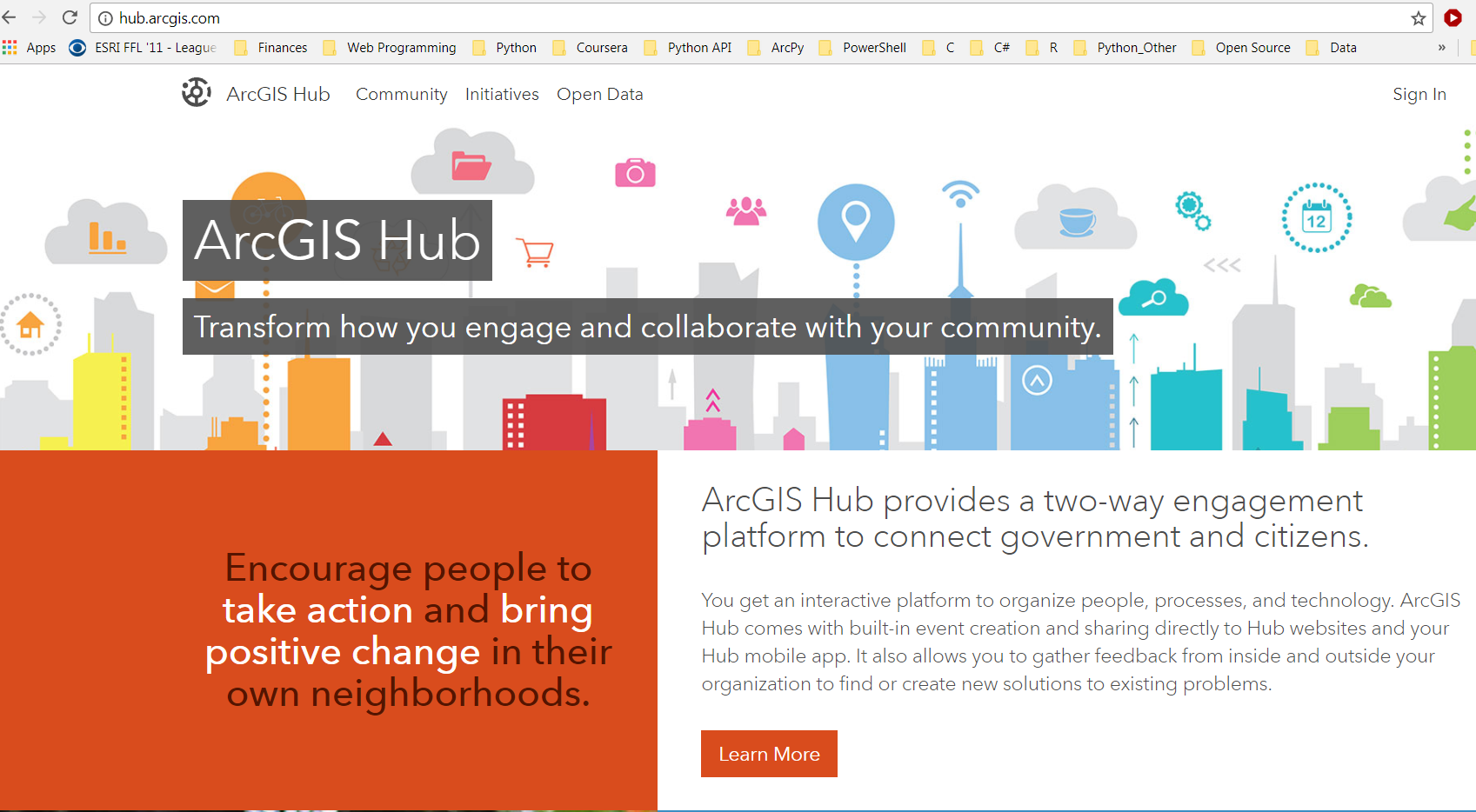Open the Data bookmark folder

(1332, 48)
